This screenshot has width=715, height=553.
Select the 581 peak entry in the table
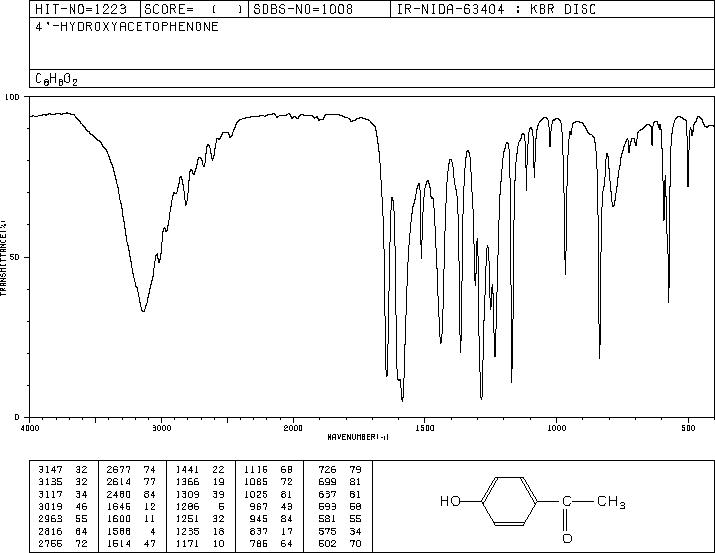pos(340,519)
